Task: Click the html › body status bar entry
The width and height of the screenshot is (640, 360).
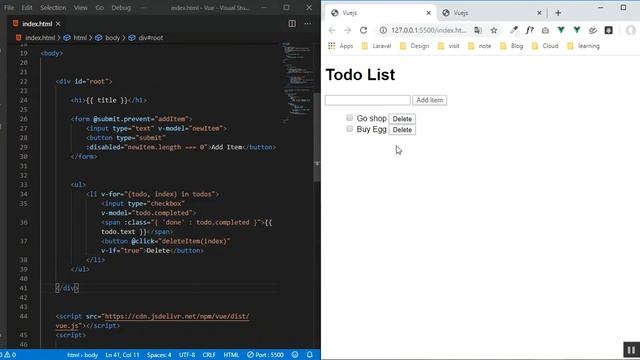Action: pyautogui.click(x=82, y=355)
